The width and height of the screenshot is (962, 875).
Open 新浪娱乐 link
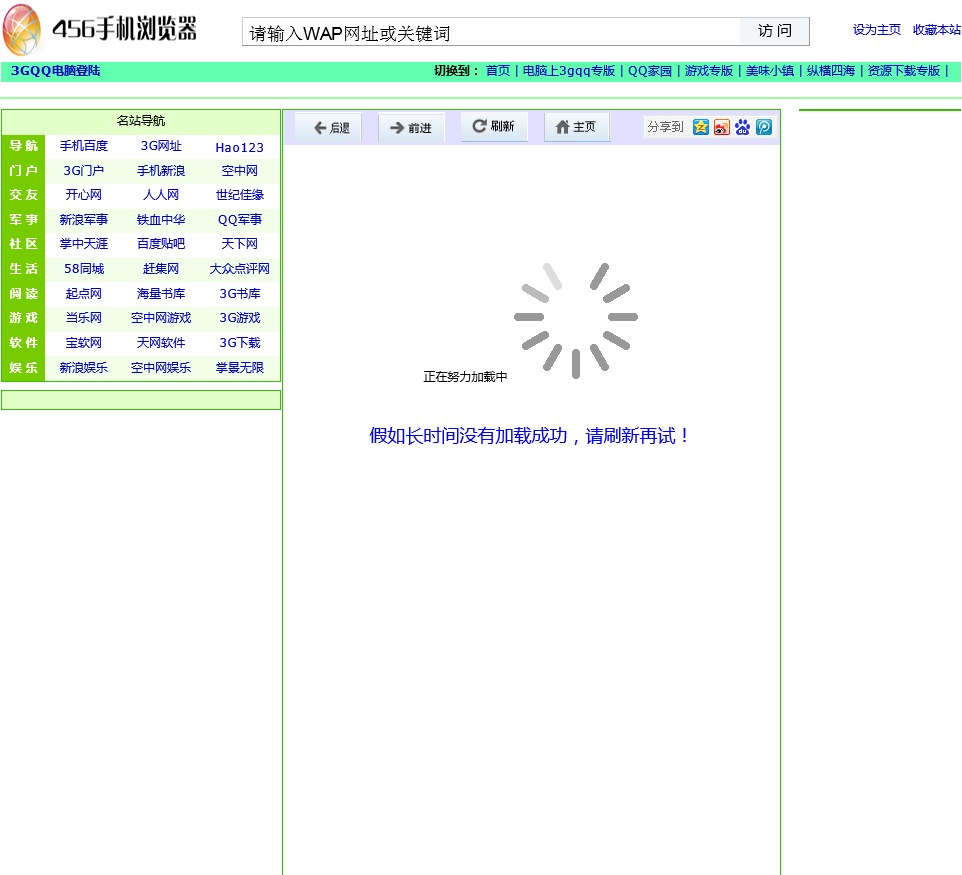(83, 368)
